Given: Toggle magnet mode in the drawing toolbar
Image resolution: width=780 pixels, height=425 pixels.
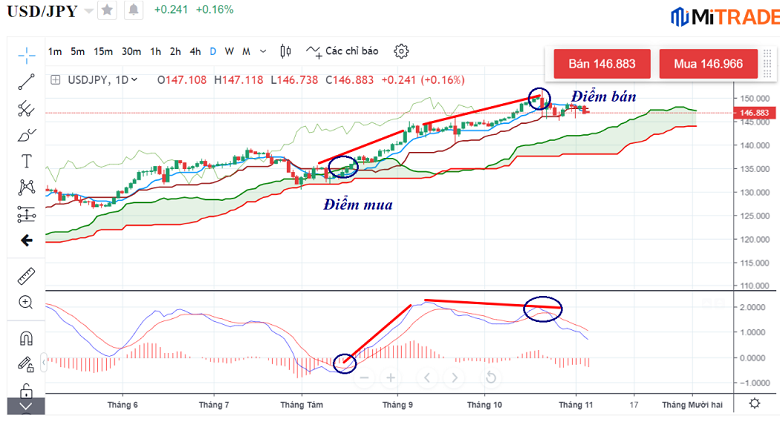Looking at the screenshot, I should 27,338.
